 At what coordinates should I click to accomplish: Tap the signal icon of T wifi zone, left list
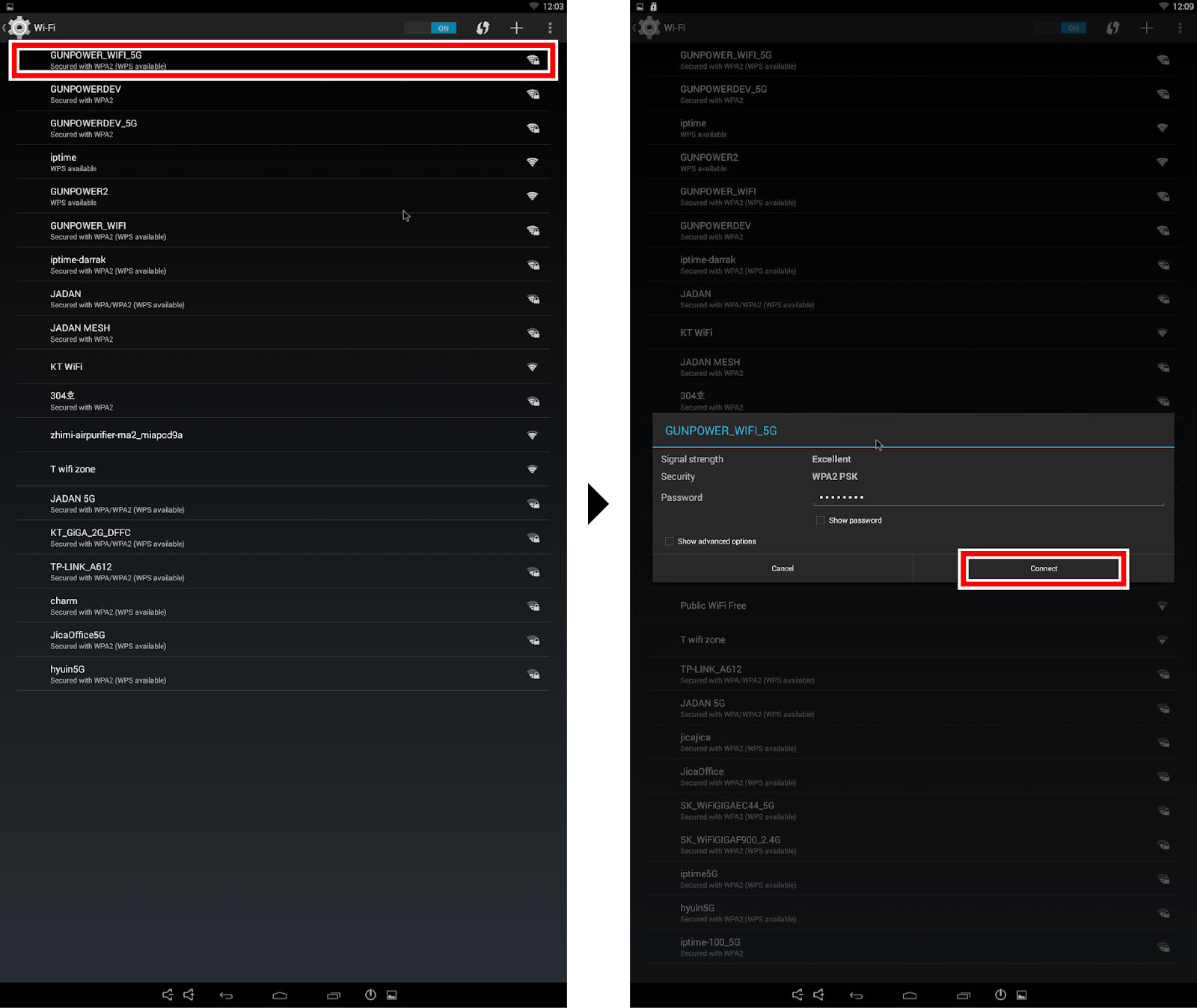tap(533, 470)
